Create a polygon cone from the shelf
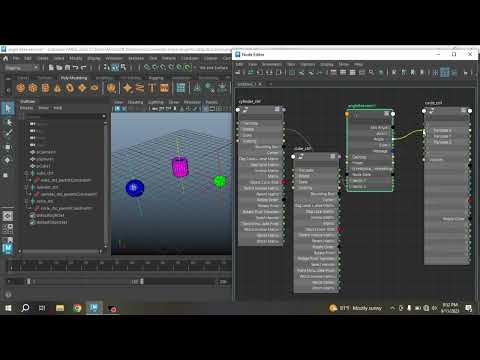 pyautogui.click(x=57, y=88)
